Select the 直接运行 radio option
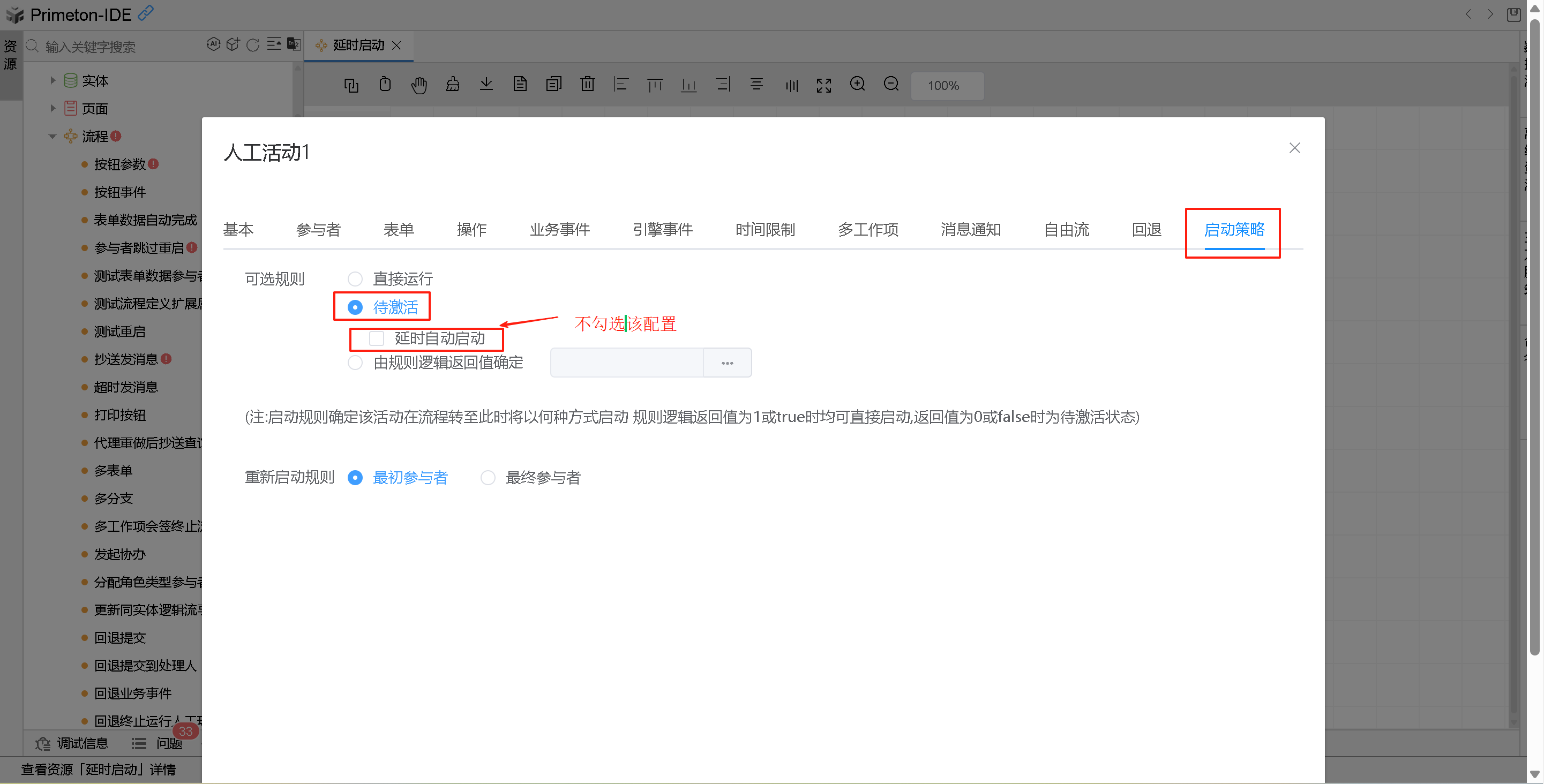1544x784 pixels. point(355,279)
